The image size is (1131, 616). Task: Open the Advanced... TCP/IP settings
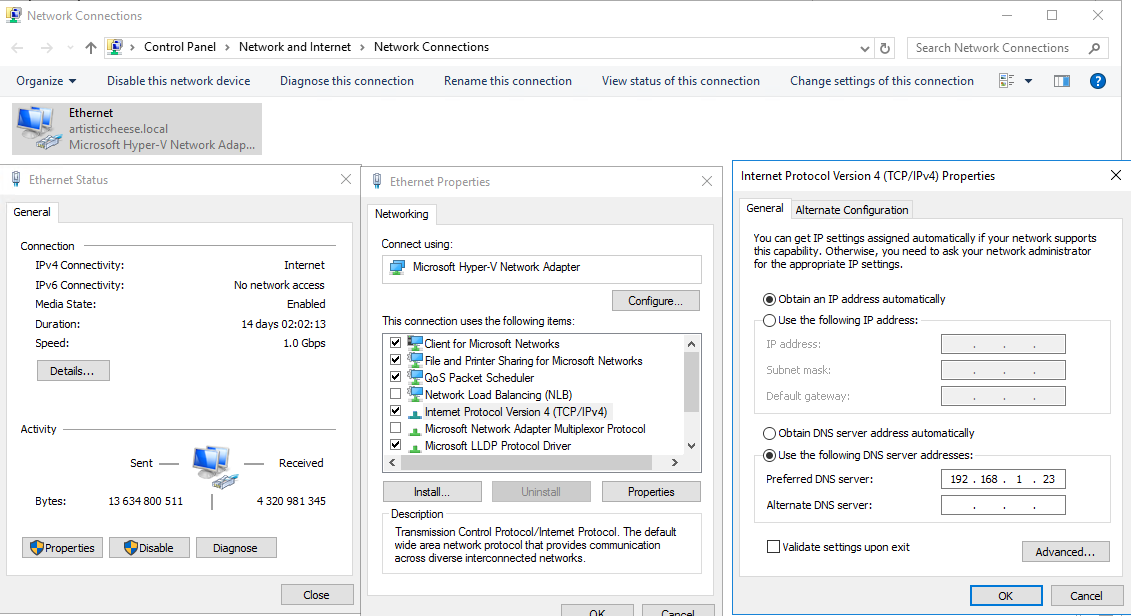click(x=1065, y=552)
